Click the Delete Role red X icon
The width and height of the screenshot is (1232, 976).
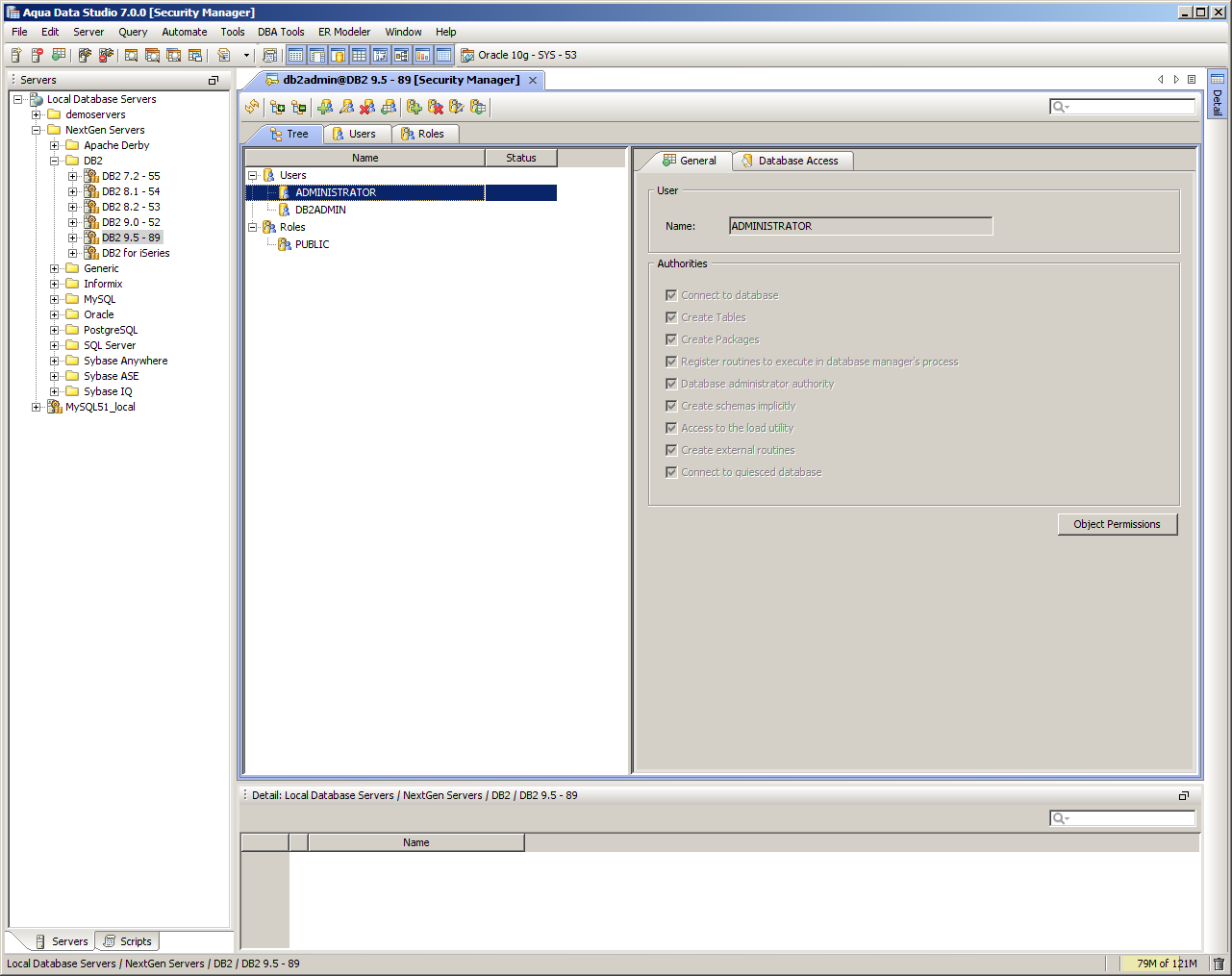pyautogui.click(x=436, y=107)
